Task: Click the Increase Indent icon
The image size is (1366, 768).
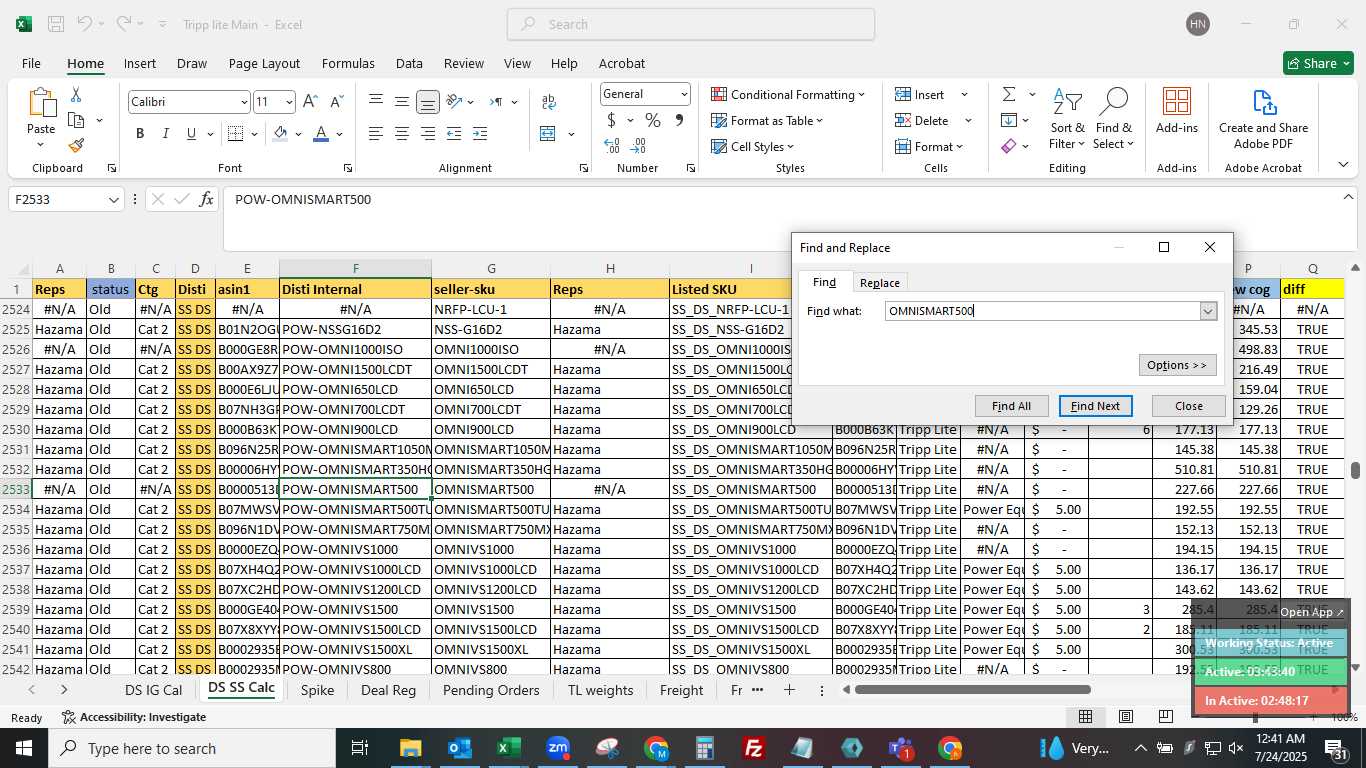Action: point(480,134)
